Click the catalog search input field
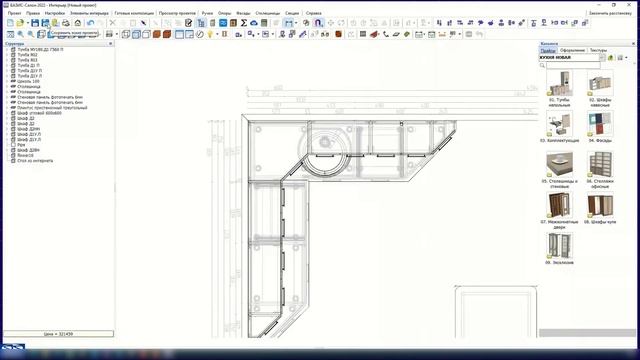Viewport: 640px width, 360px height. pyautogui.click(x=573, y=65)
